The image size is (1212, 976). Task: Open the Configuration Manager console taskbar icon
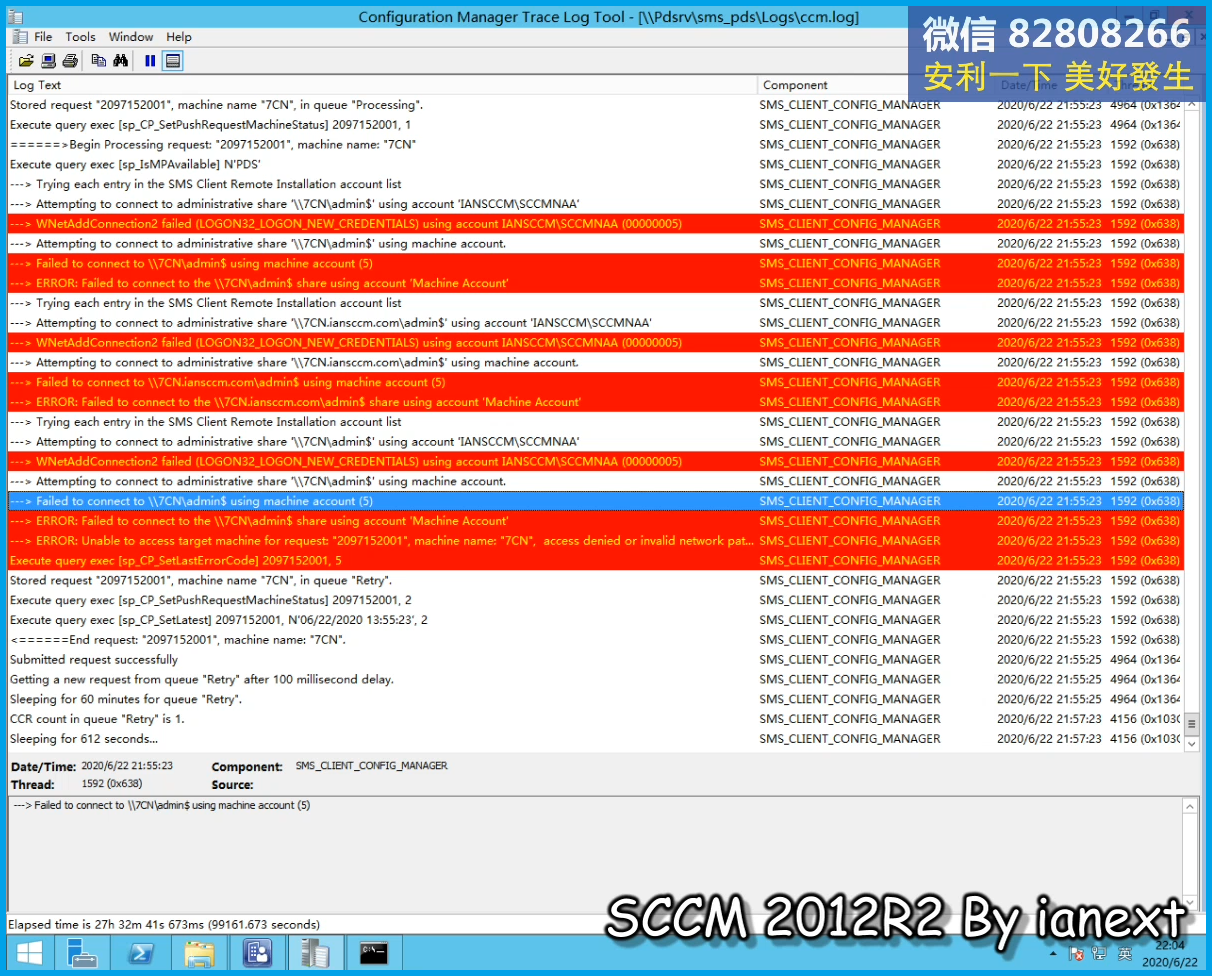257,954
